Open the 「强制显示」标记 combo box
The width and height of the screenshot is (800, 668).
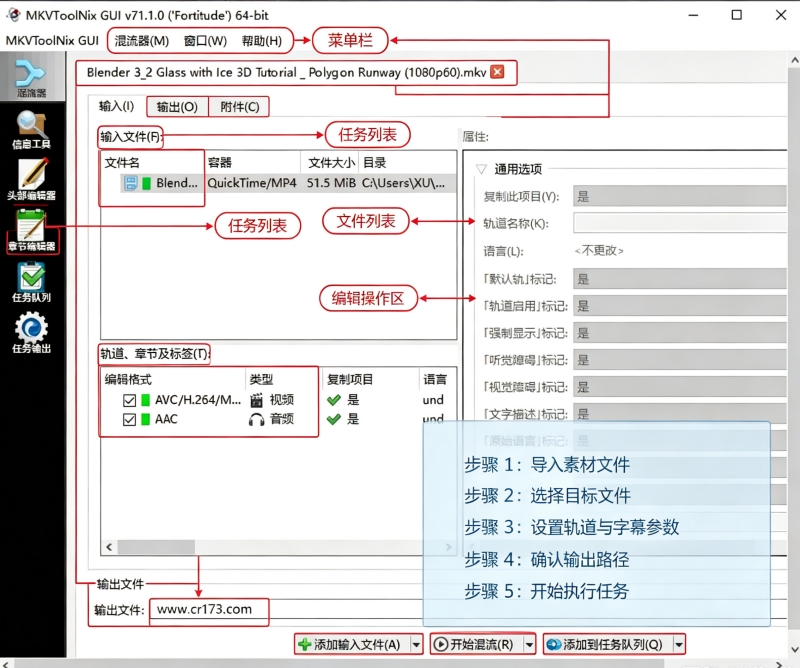point(680,333)
